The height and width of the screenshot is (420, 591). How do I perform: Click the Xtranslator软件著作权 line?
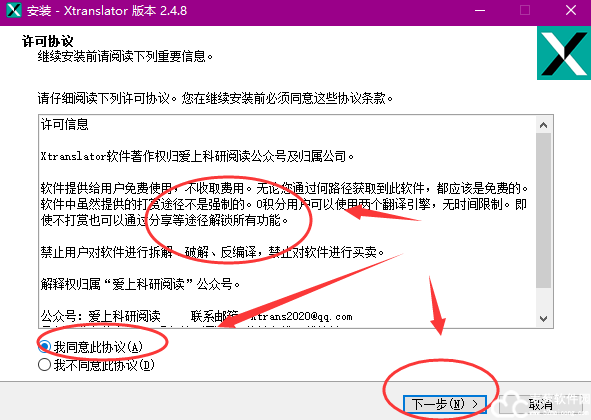(x=197, y=156)
